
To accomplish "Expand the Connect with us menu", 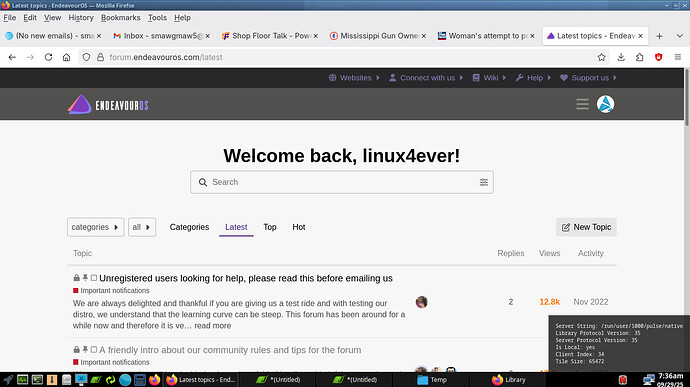I will 426,78.
